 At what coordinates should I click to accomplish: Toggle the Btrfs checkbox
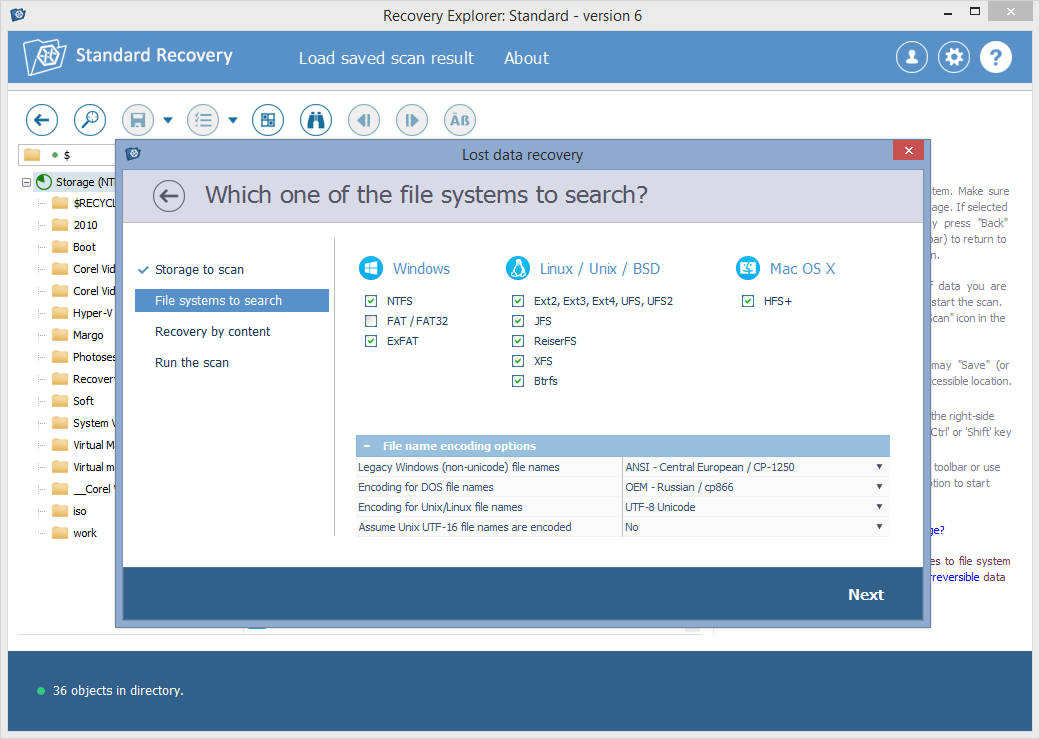click(518, 381)
